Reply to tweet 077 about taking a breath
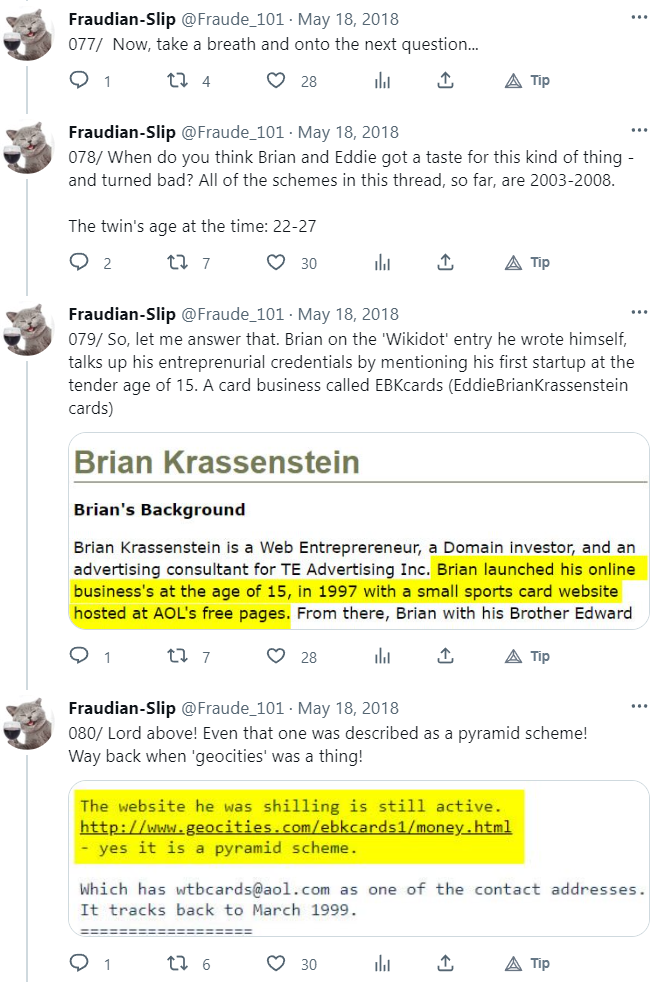The width and height of the screenshot is (660, 982). tap(80, 81)
